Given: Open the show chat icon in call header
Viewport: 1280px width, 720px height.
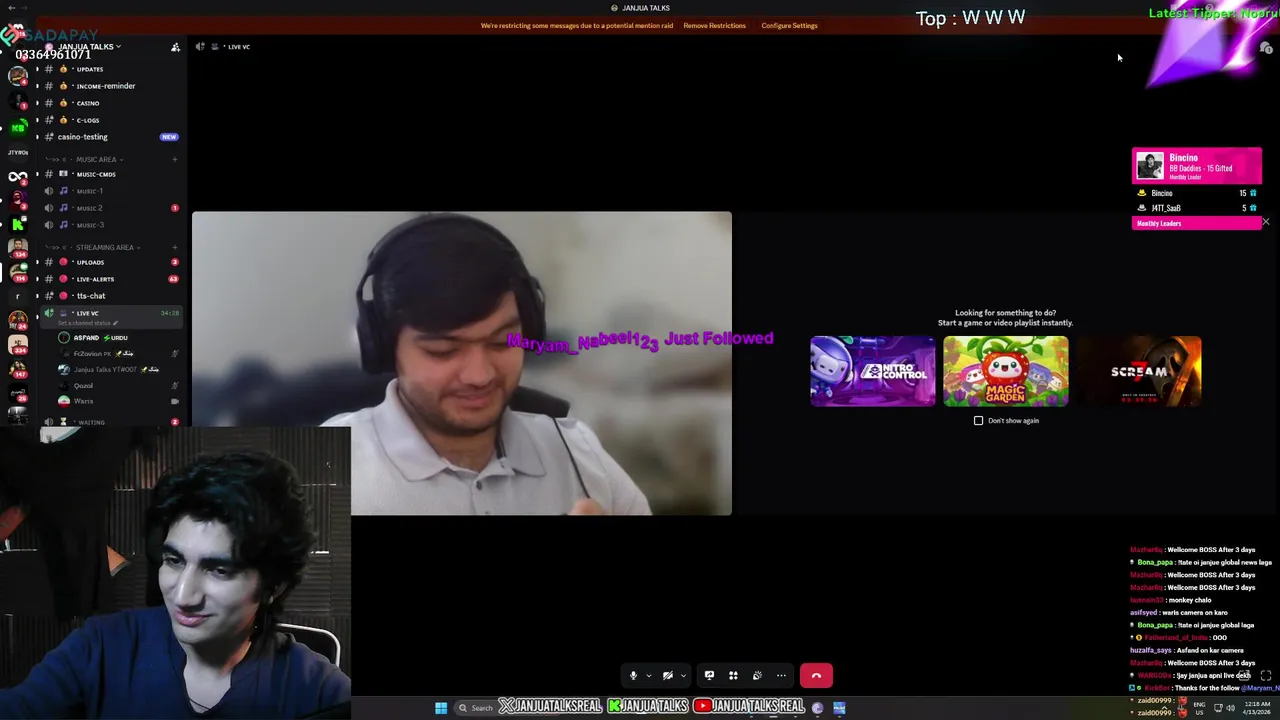Looking at the screenshot, I should point(1266,48).
